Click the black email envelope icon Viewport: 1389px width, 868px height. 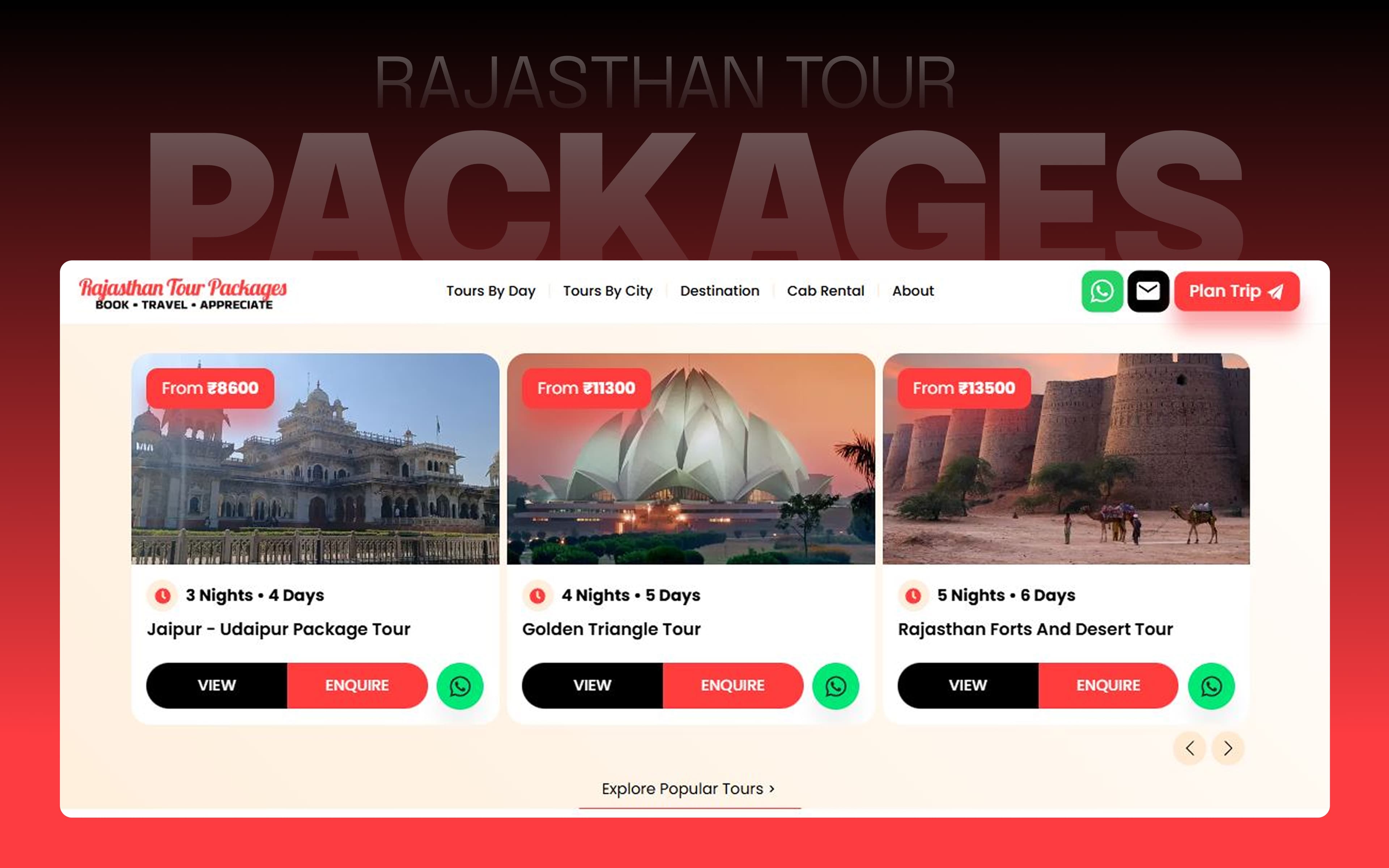[x=1148, y=291]
